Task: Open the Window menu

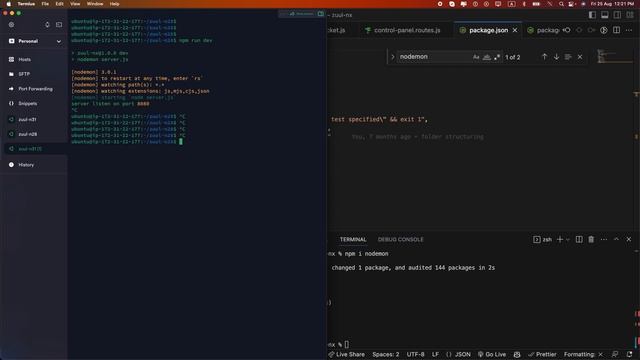Action: tap(95, 4)
